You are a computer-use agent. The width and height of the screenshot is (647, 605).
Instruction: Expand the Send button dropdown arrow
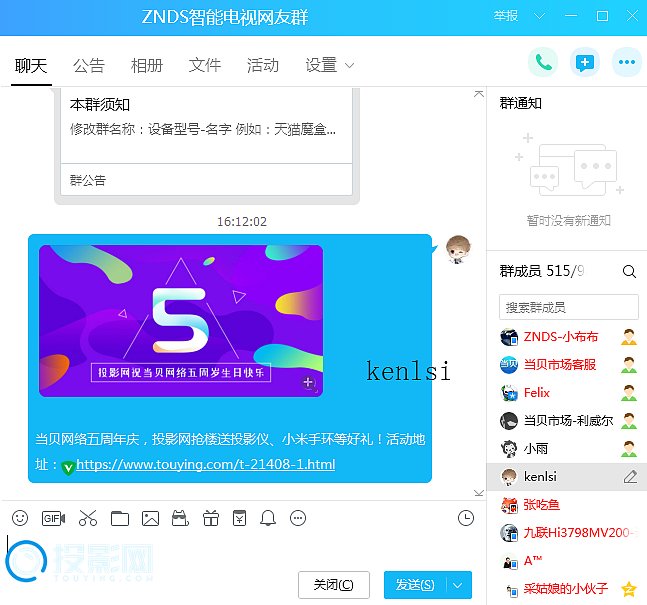459,585
